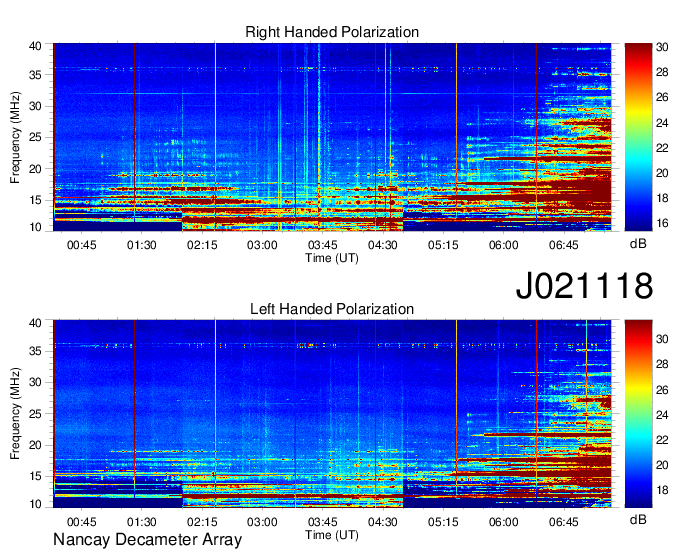Click the Left Handed Polarization title

[x=332, y=309]
